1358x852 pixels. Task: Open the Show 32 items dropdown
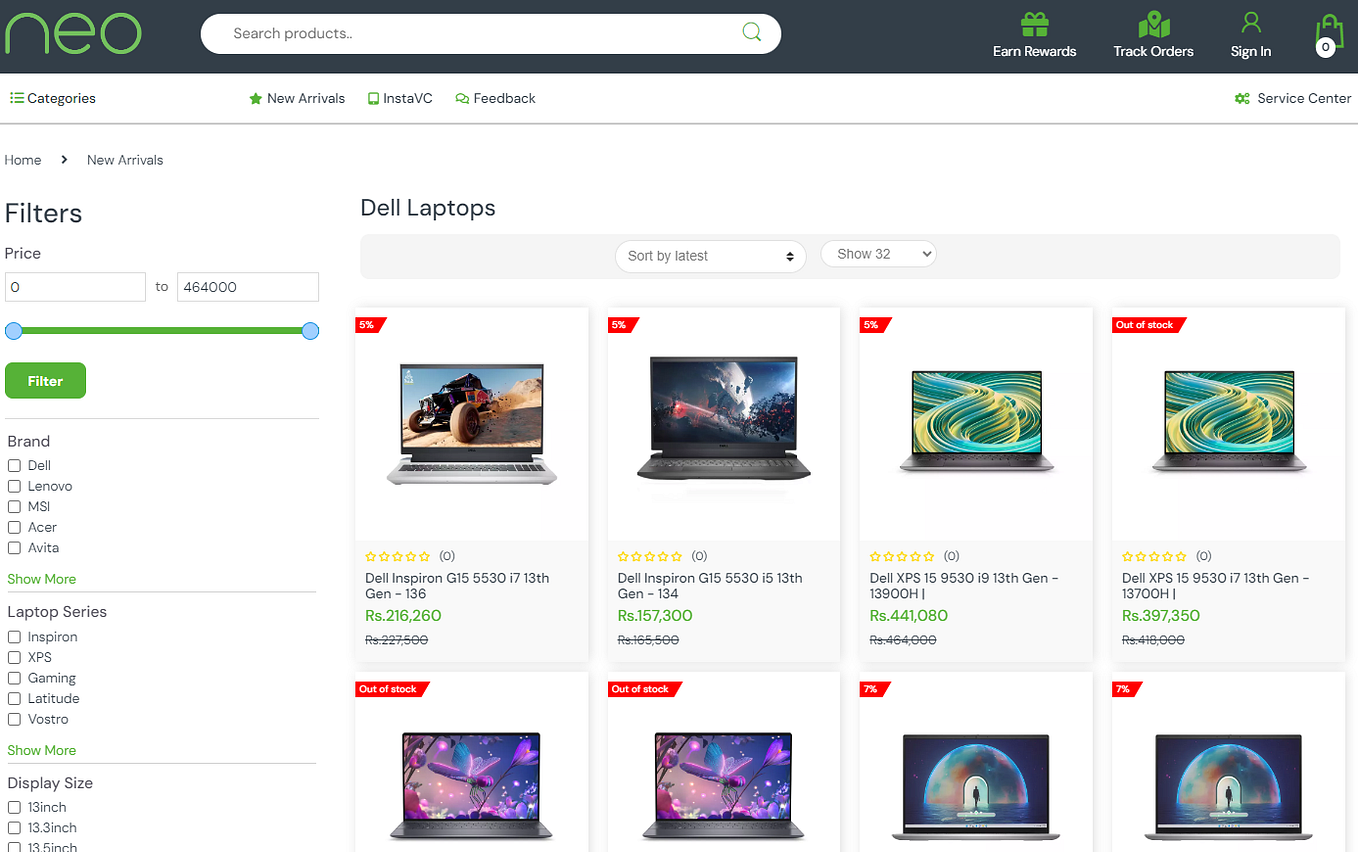(878, 253)
